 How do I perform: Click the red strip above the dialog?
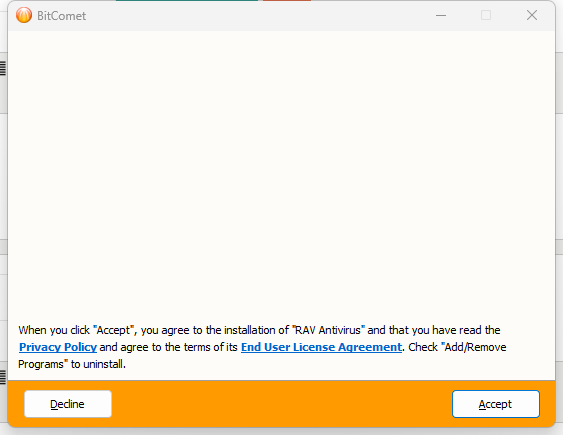287,1
